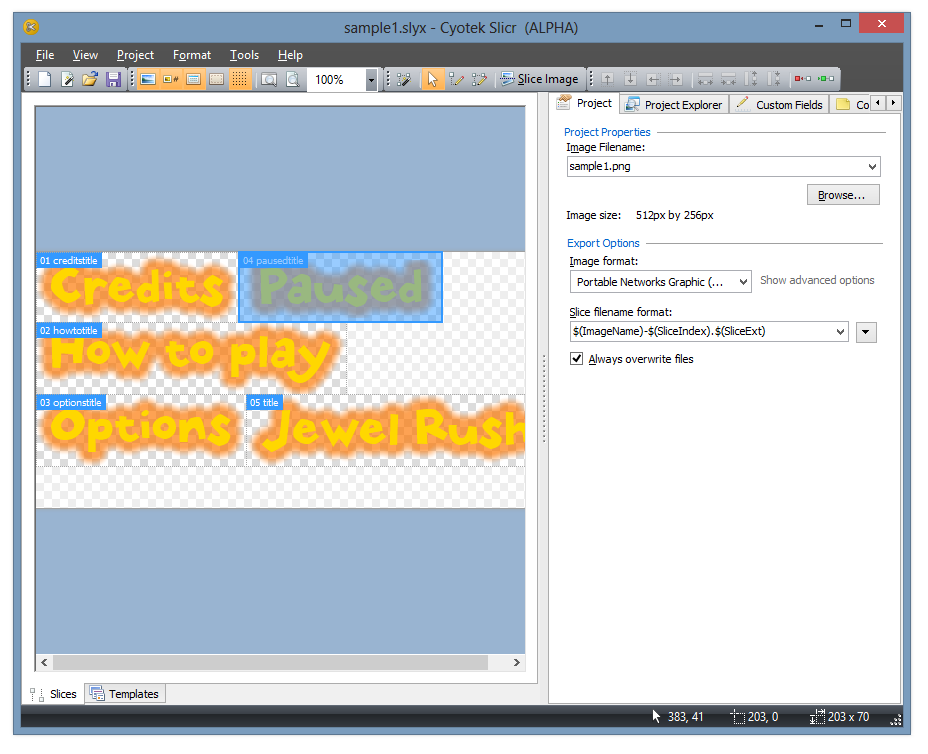928x754 pixels.
Task: Click the green nodes icon at toolbar end
Action: [x=826, y=79]
